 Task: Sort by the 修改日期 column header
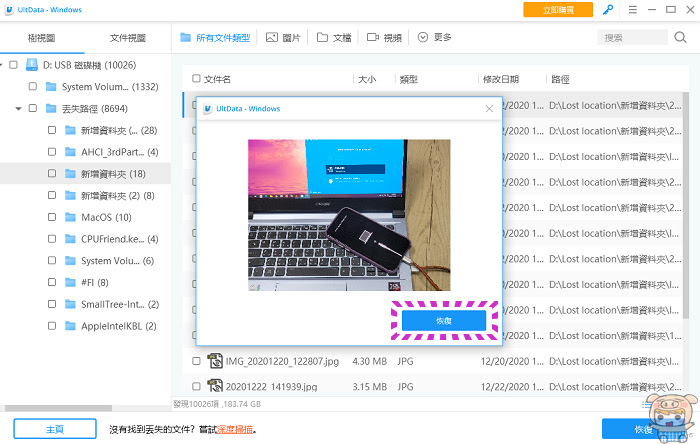(501, 79)
